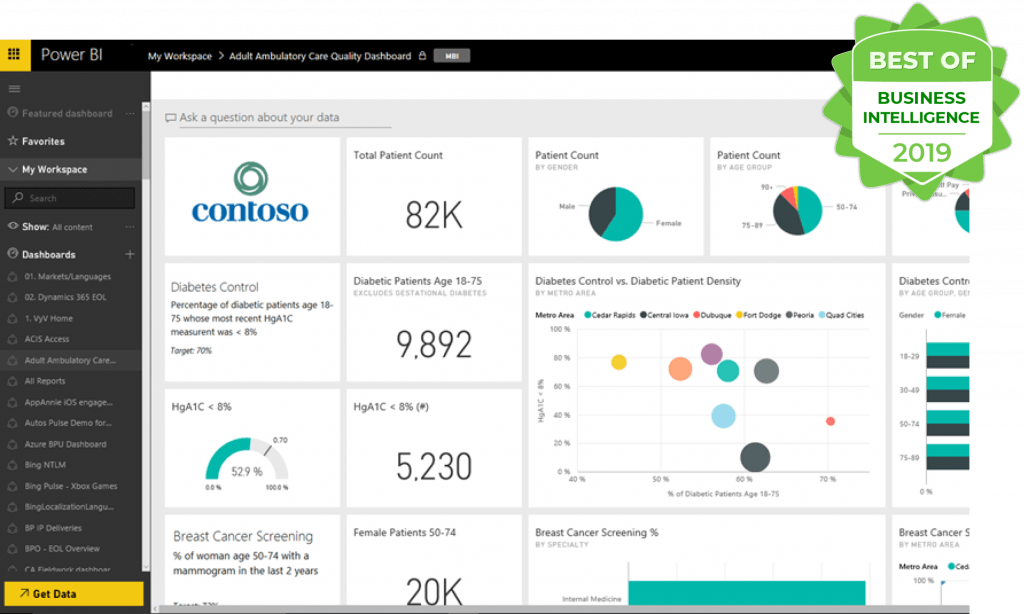1024x614 pixels.
Task: Open the Contoso logo tile
Action: point(252,196)
